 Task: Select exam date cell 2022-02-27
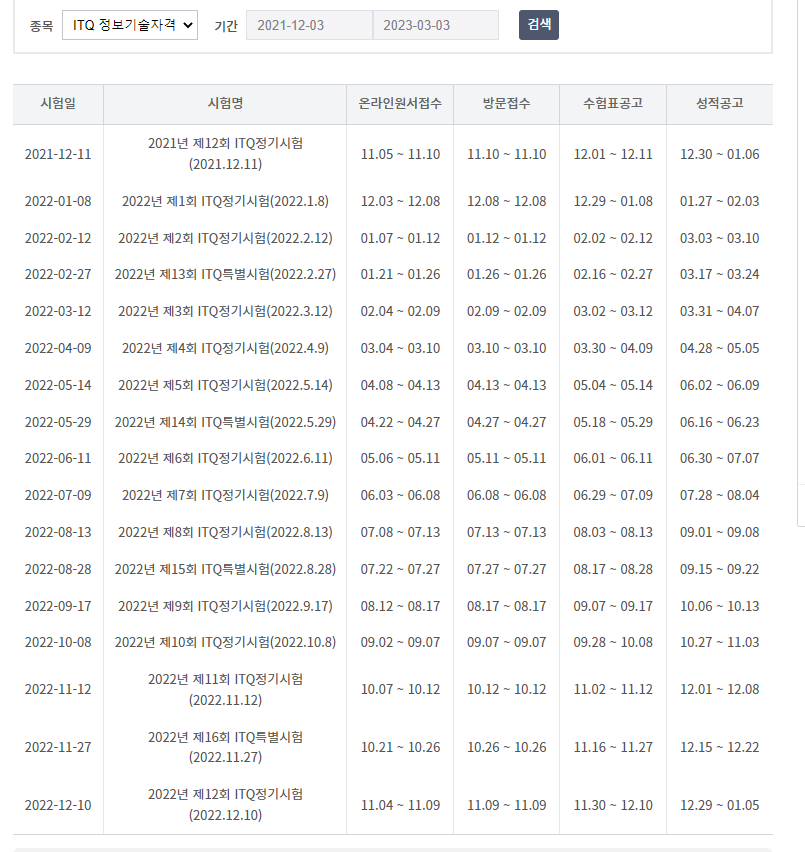(x=58, y=274)
